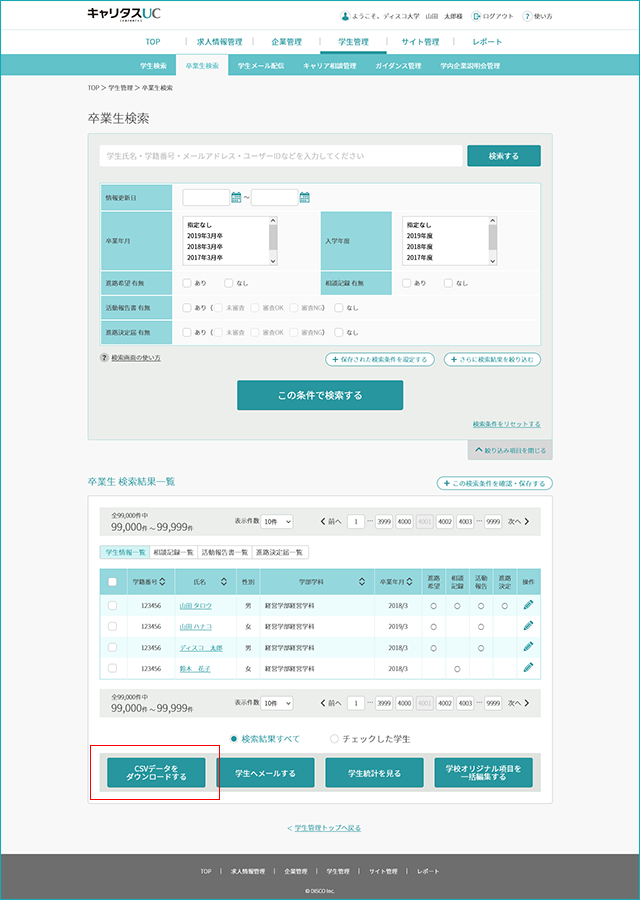Click the 学生へメールする button

coord(265,773)
